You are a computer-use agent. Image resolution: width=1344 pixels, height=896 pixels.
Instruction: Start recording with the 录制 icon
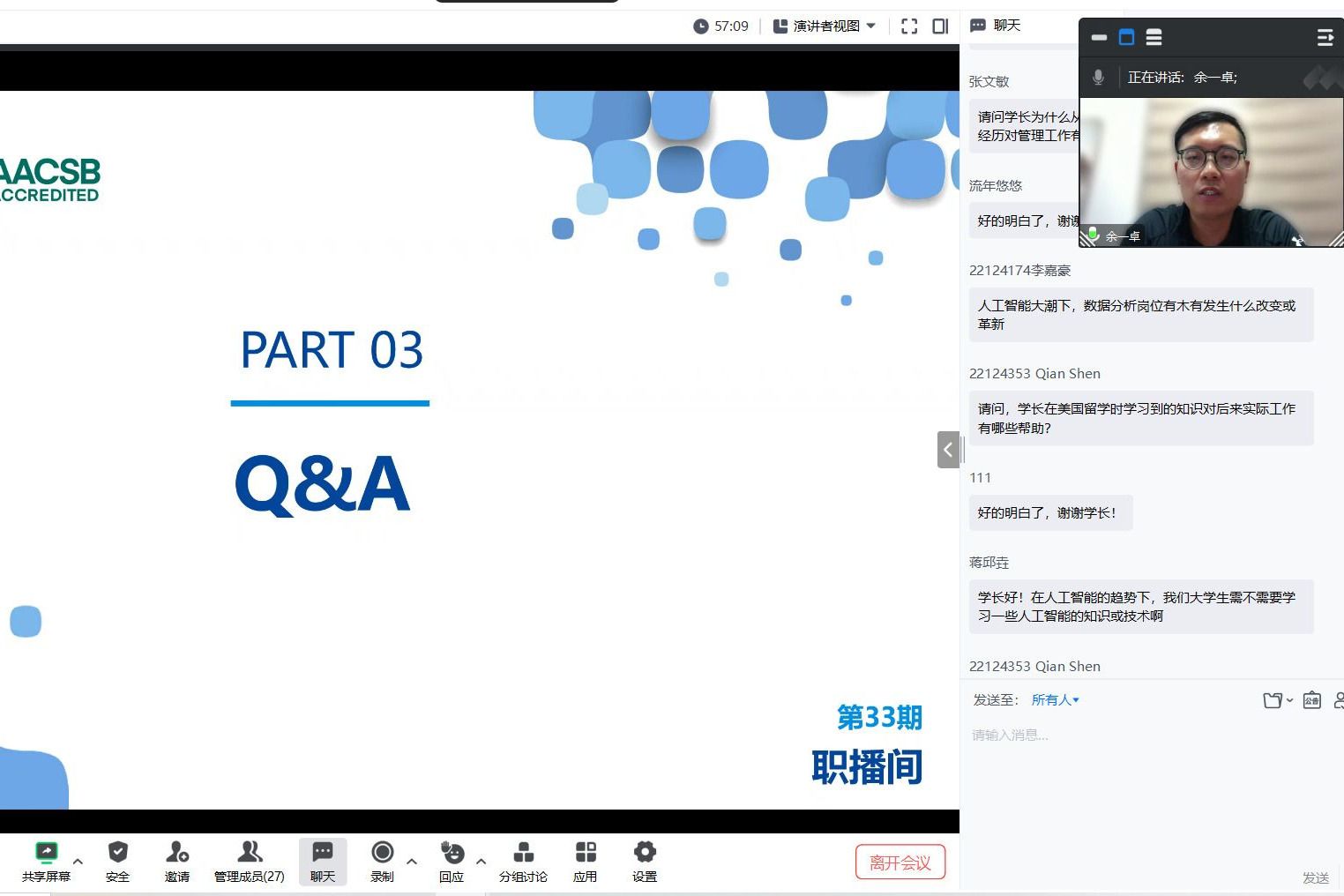[x=382, y=860]
